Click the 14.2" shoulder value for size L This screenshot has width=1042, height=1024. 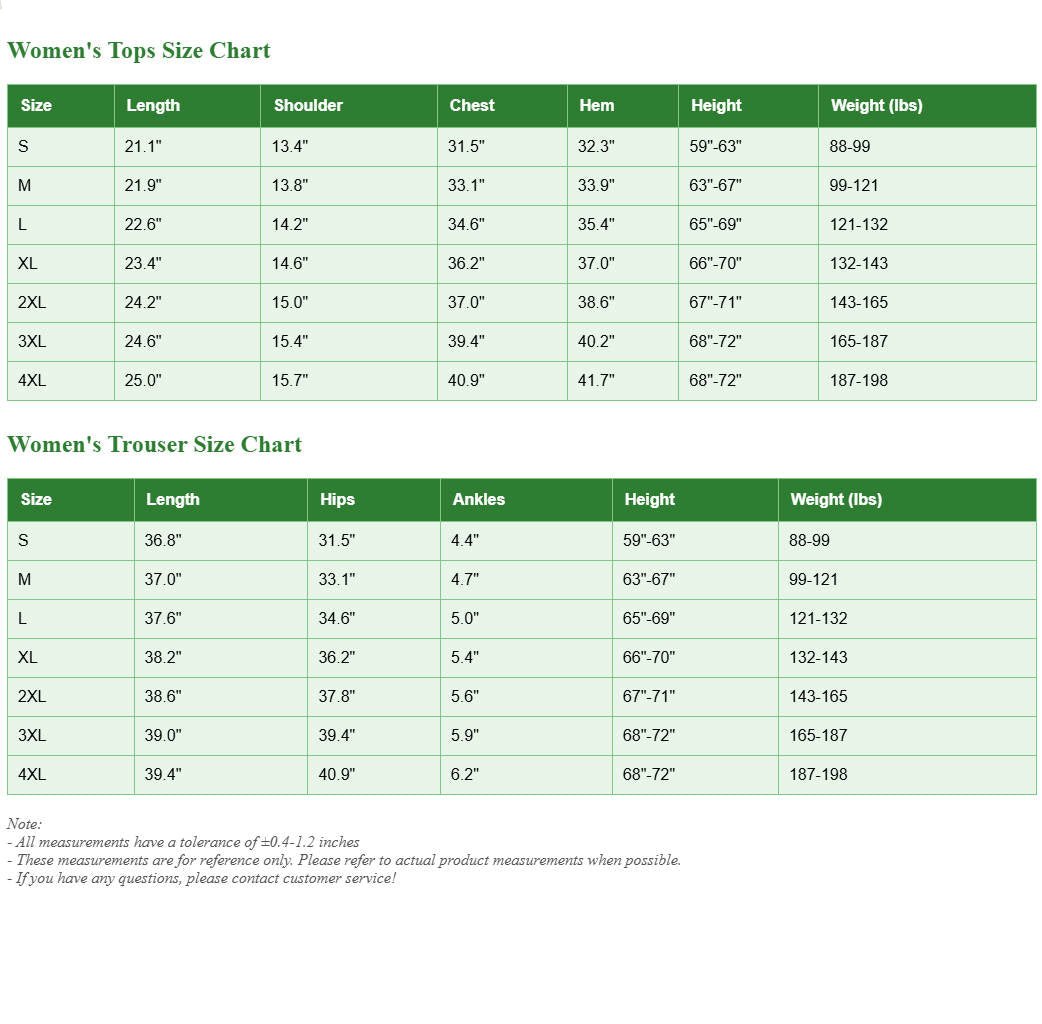click(290, 224)
